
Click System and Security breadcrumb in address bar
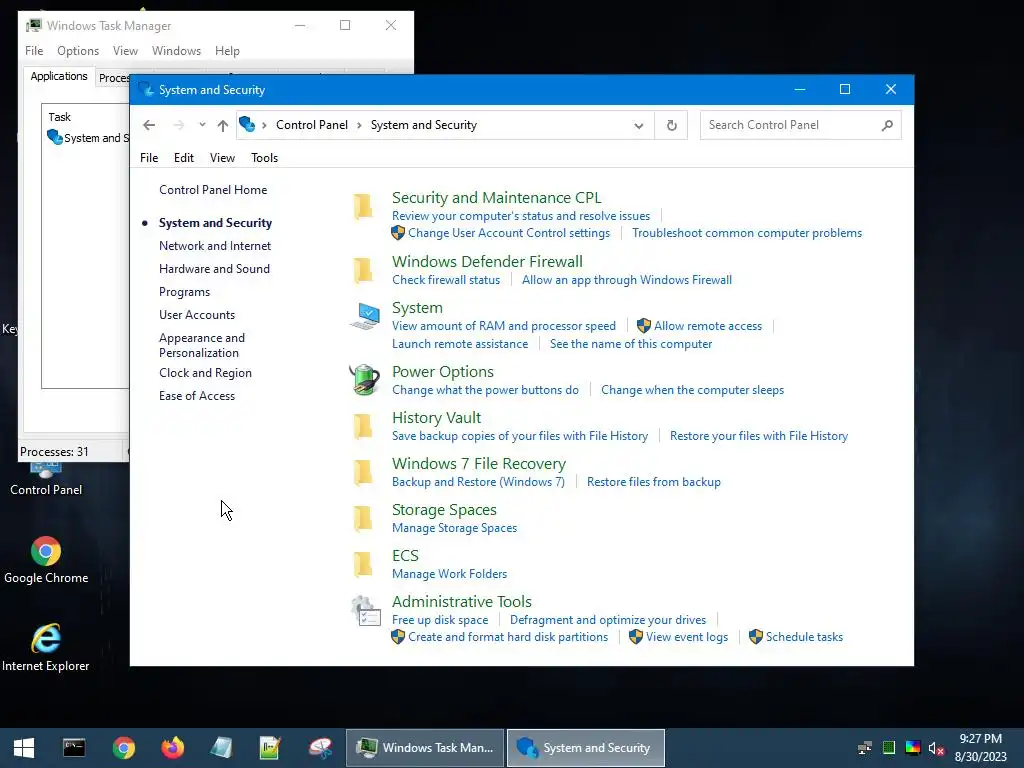point(424,125)
